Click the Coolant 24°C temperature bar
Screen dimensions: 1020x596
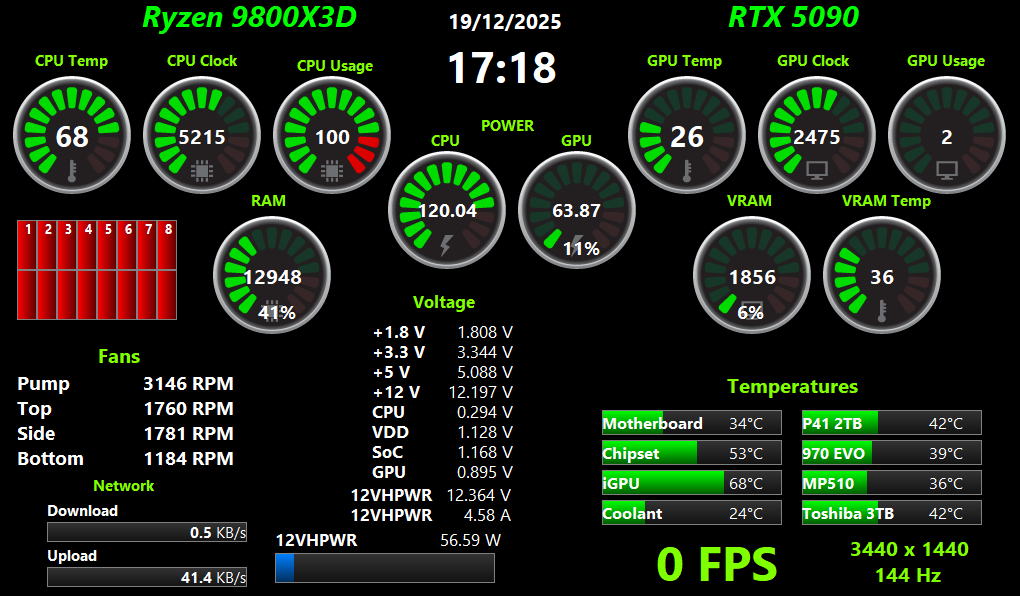coord(691,513)
